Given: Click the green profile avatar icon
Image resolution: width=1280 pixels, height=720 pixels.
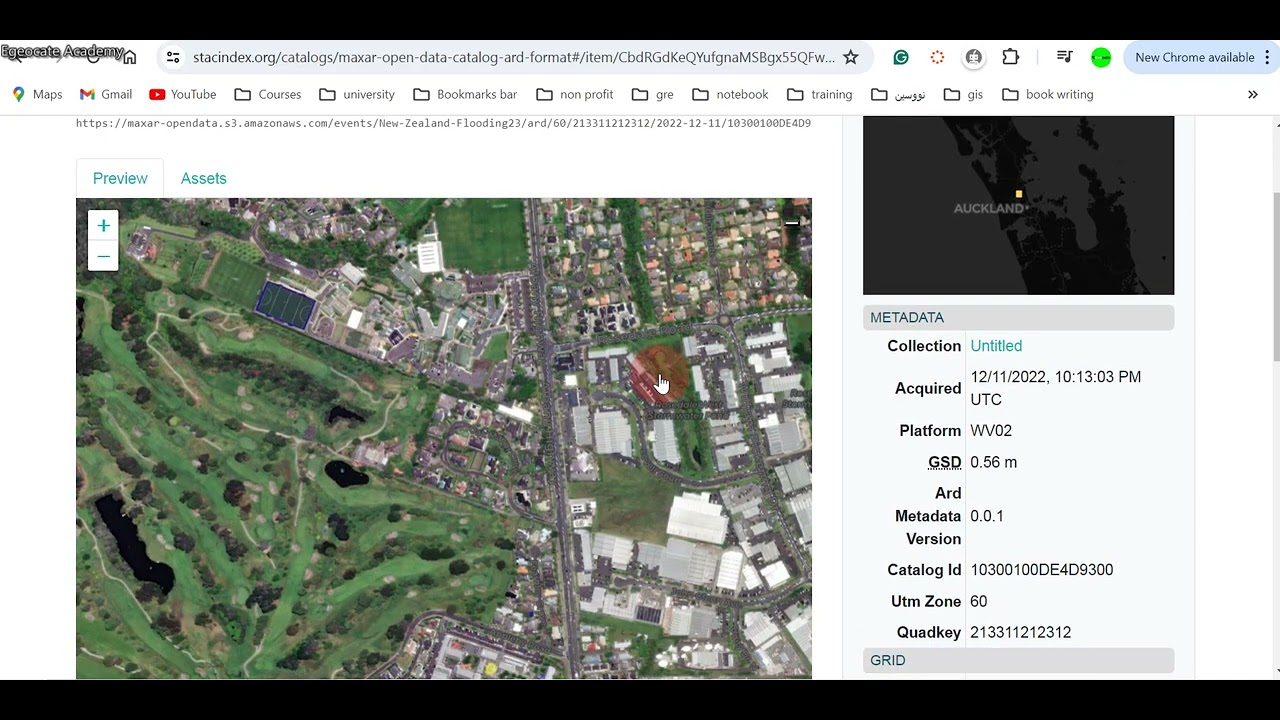Looking at the screenshot, I should pyautogui.click(x=1101, y=58).
